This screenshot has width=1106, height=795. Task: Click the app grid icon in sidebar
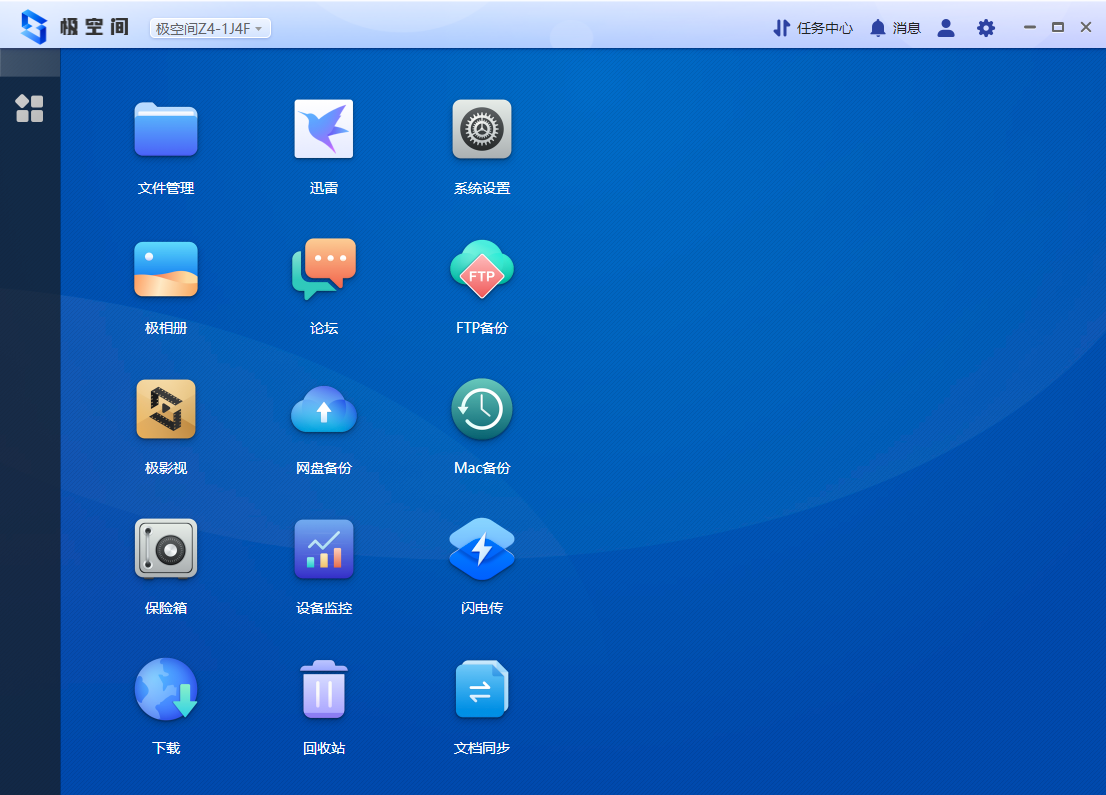30,109
